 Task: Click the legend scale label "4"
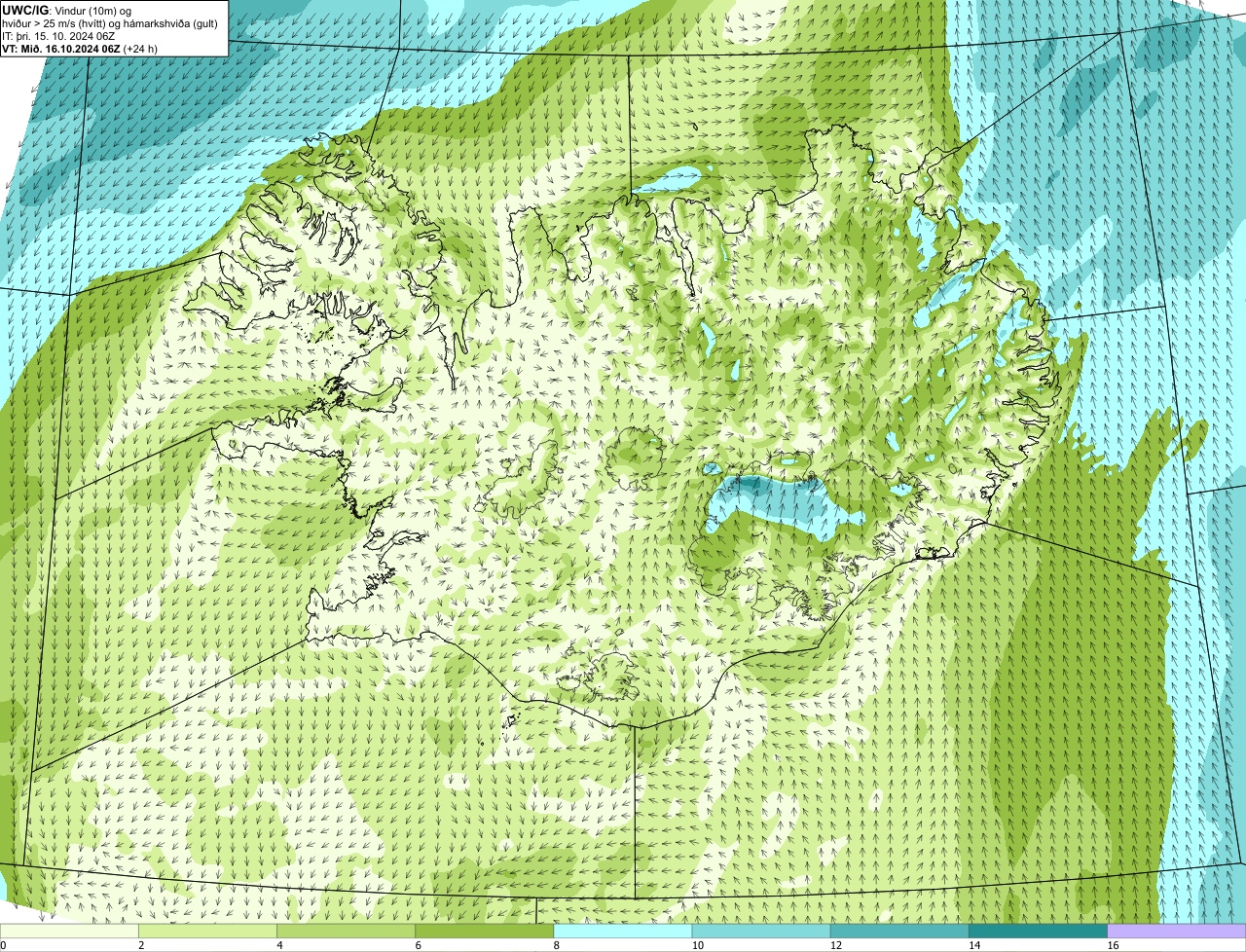click(x=279, y=945)
